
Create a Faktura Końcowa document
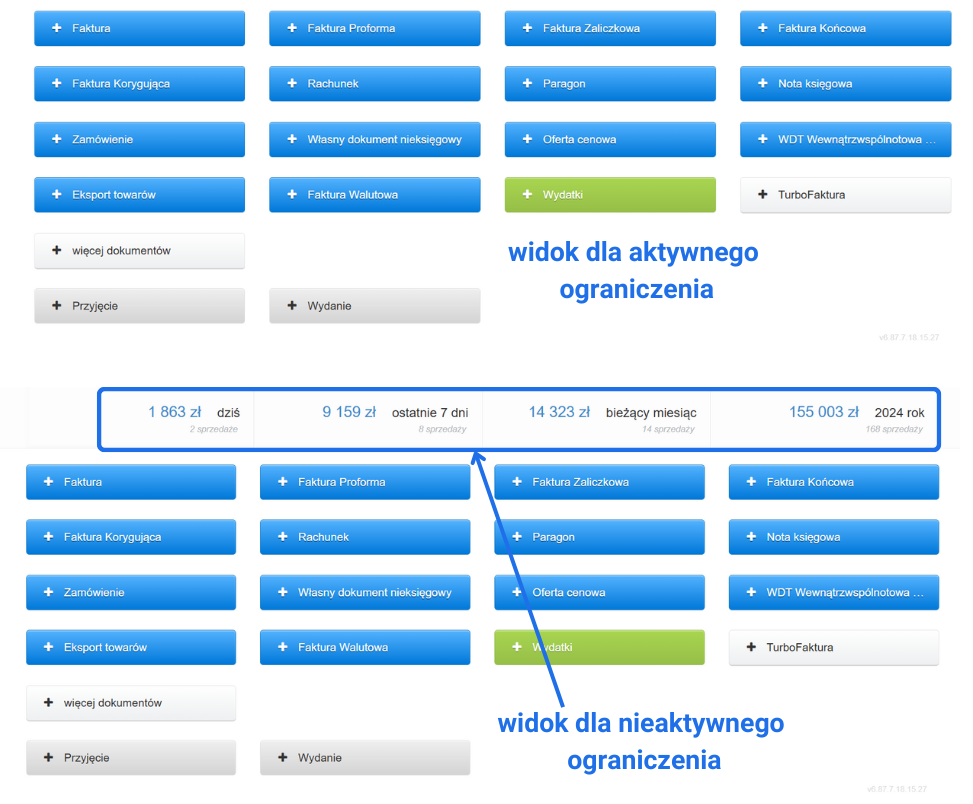coord(845,28)
